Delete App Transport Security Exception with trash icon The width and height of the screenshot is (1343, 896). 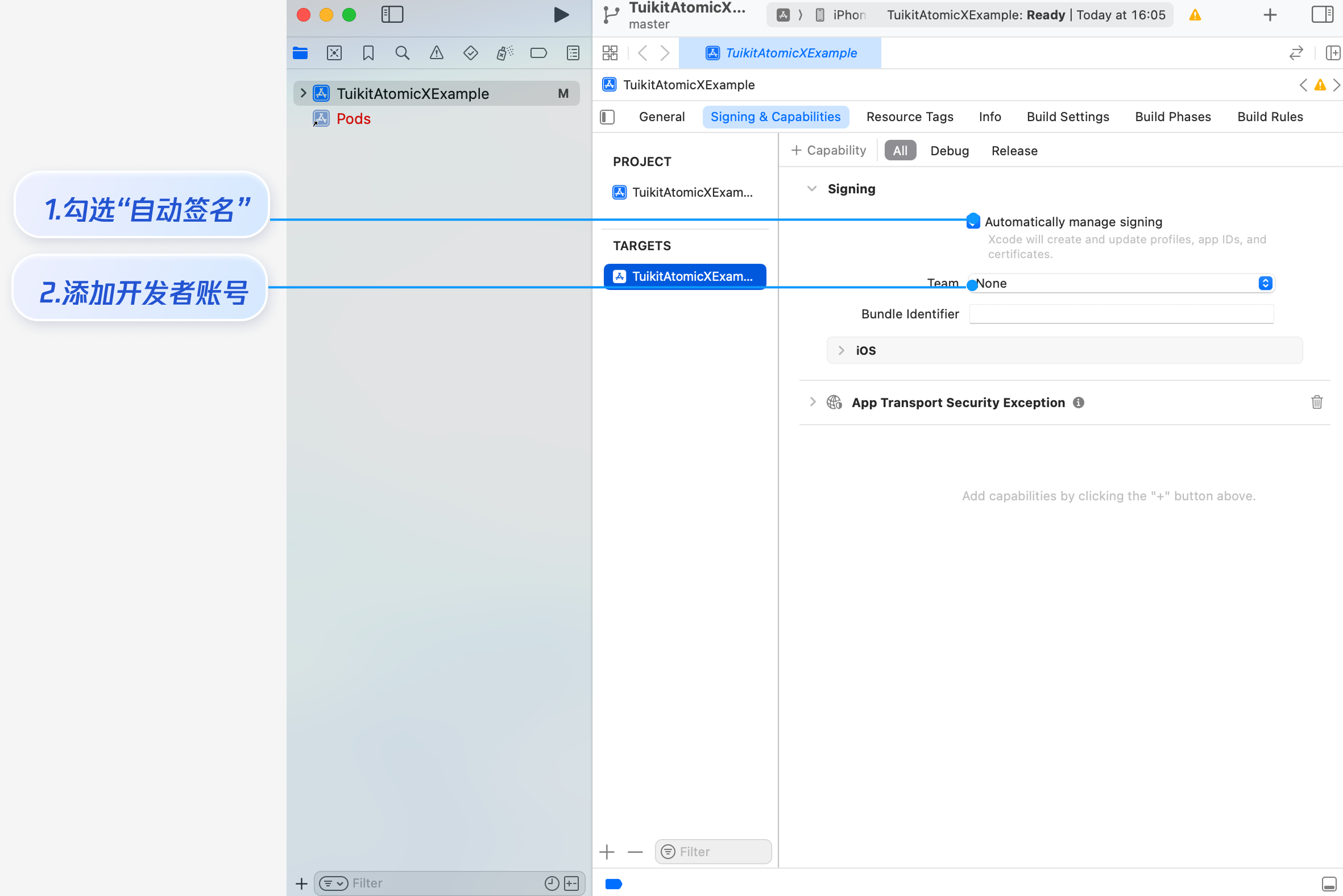(x=1317, y=403)
